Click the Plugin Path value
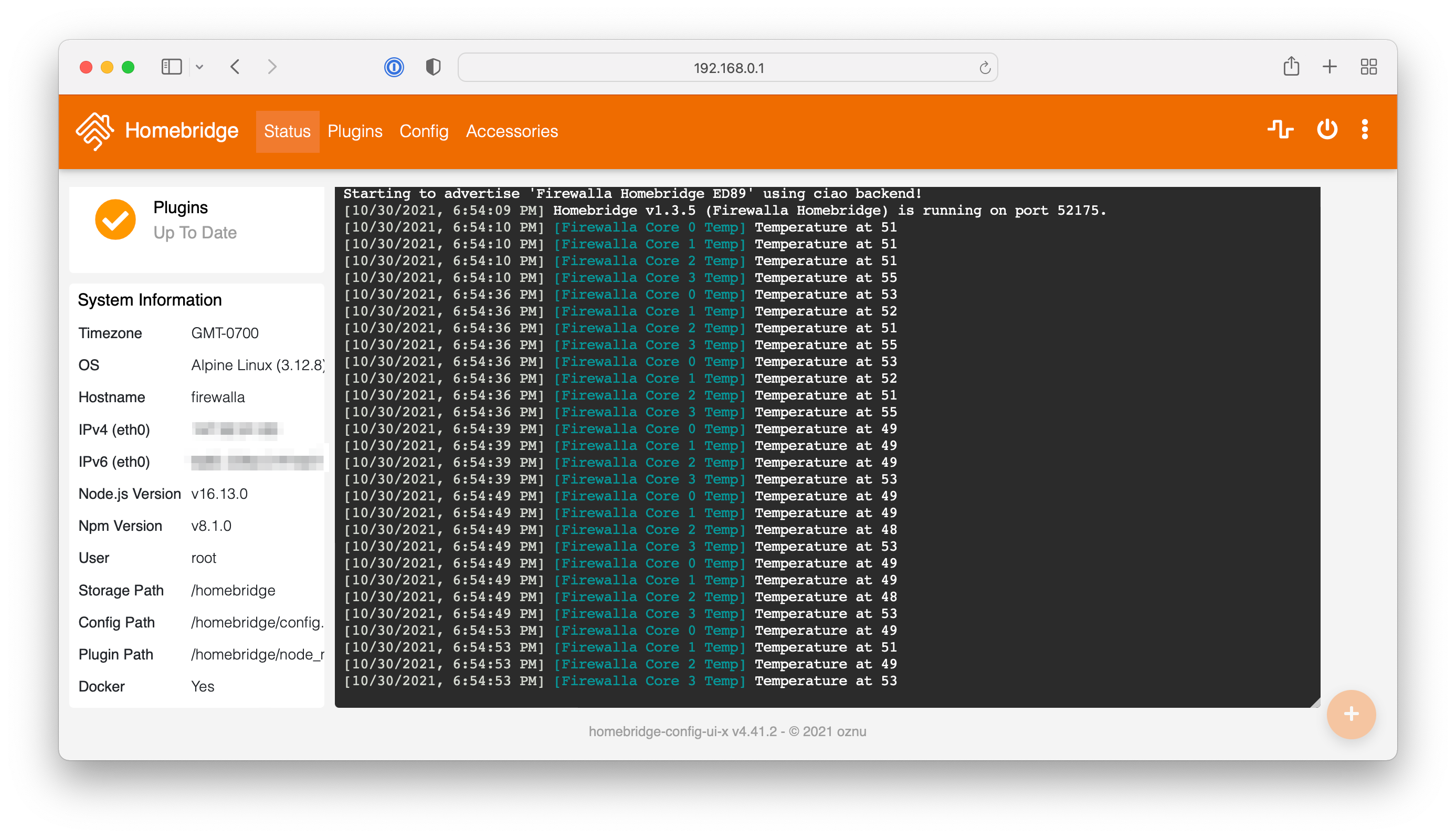Screen dimensions: 1456x838 (258, 654)
